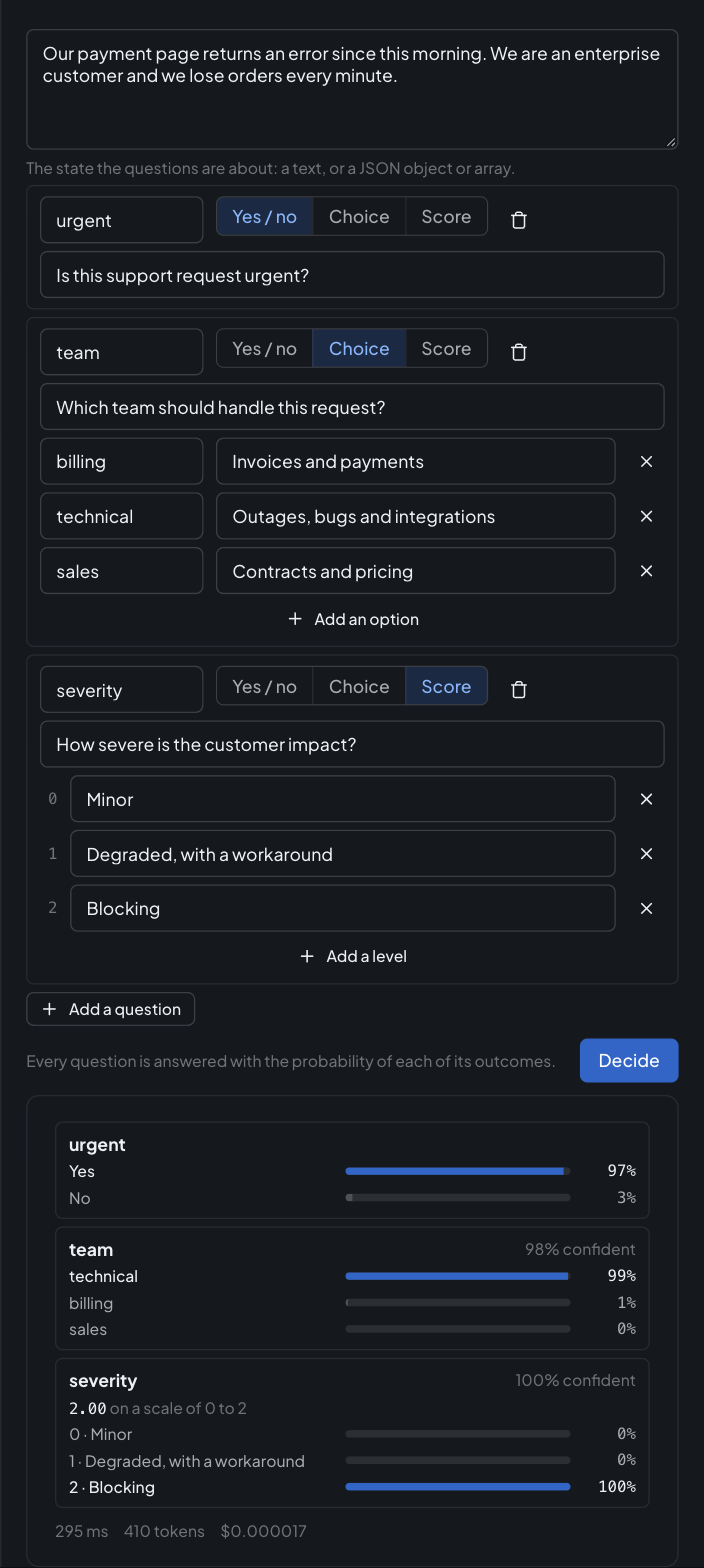This screenshot has height=1568, width=704.
Task: Delete the urgent question with trash icon
Action: [519, 220]
